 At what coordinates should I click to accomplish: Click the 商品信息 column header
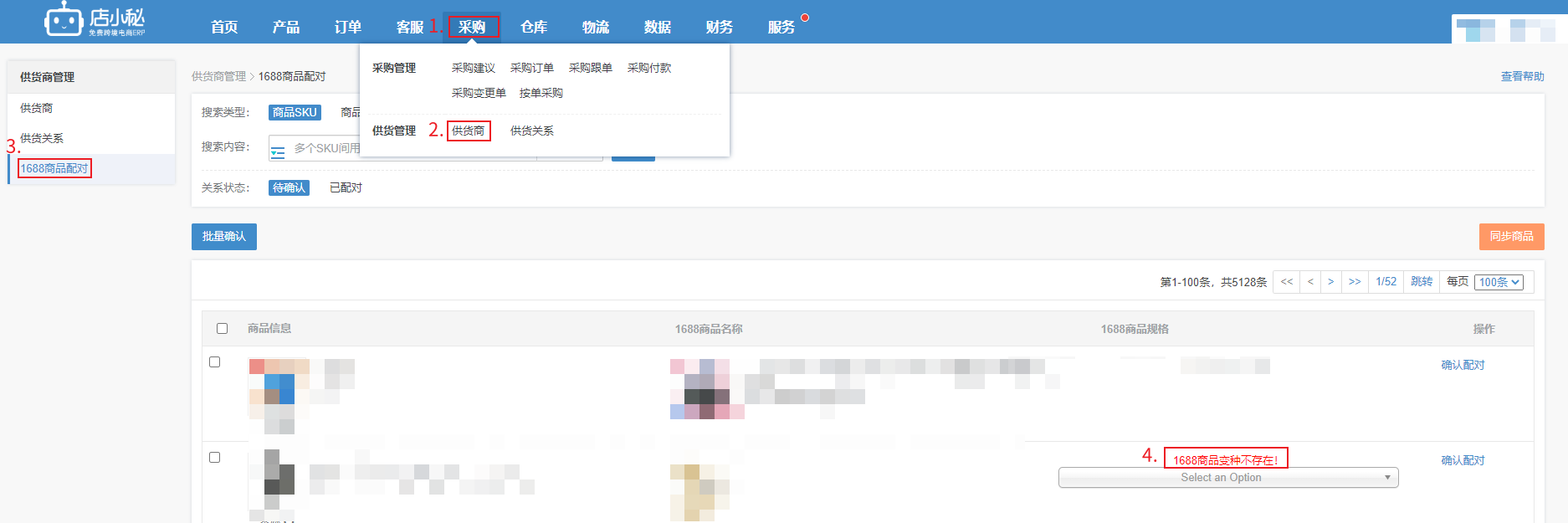coord(269,329)
